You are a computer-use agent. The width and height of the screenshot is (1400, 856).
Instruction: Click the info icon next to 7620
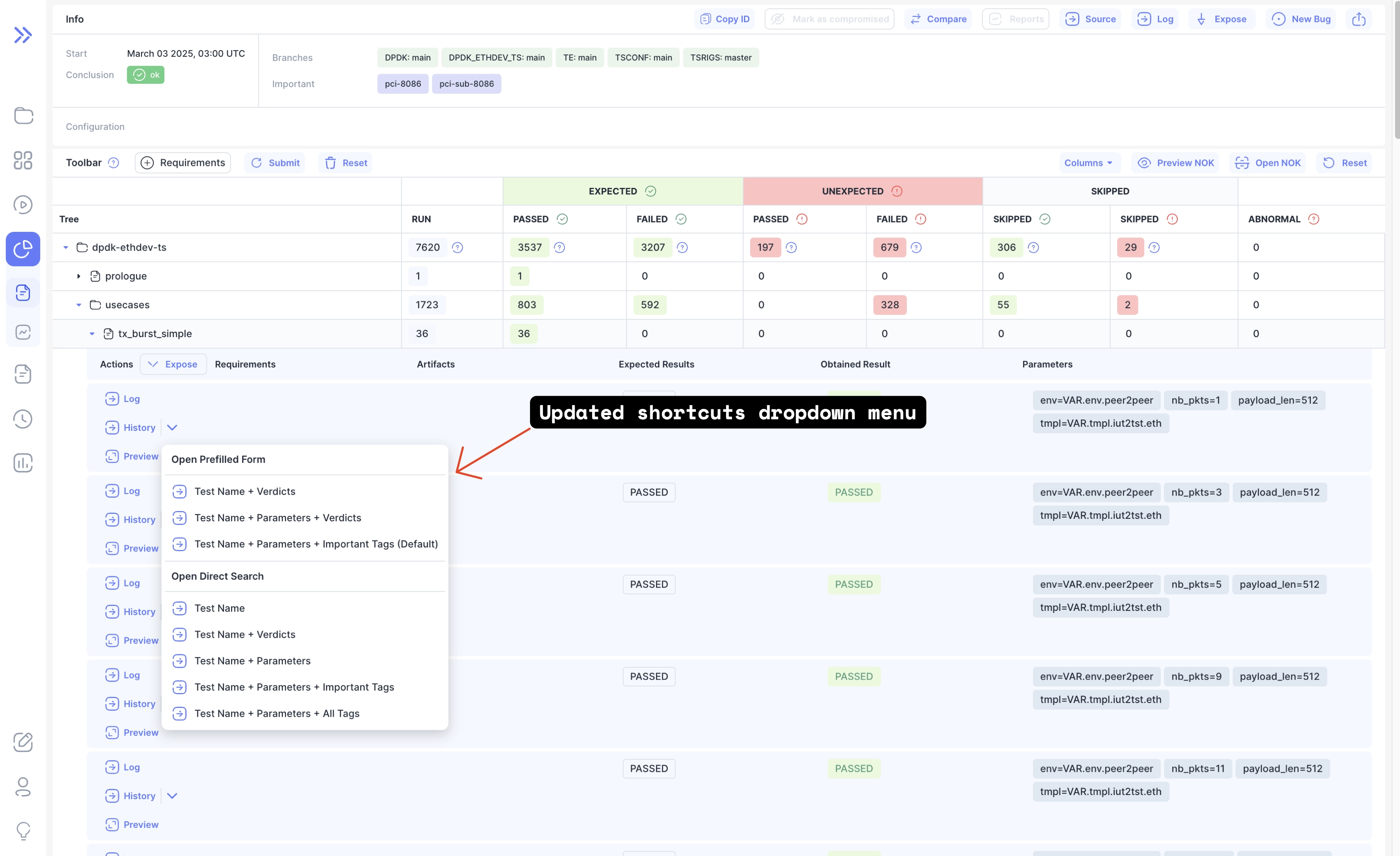click(457, 248)
